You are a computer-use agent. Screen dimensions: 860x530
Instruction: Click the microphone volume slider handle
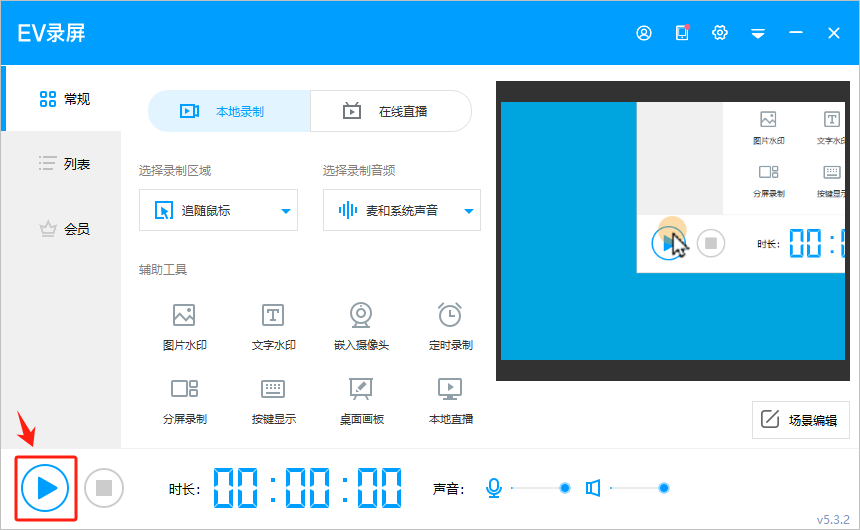tap(565, 488)
